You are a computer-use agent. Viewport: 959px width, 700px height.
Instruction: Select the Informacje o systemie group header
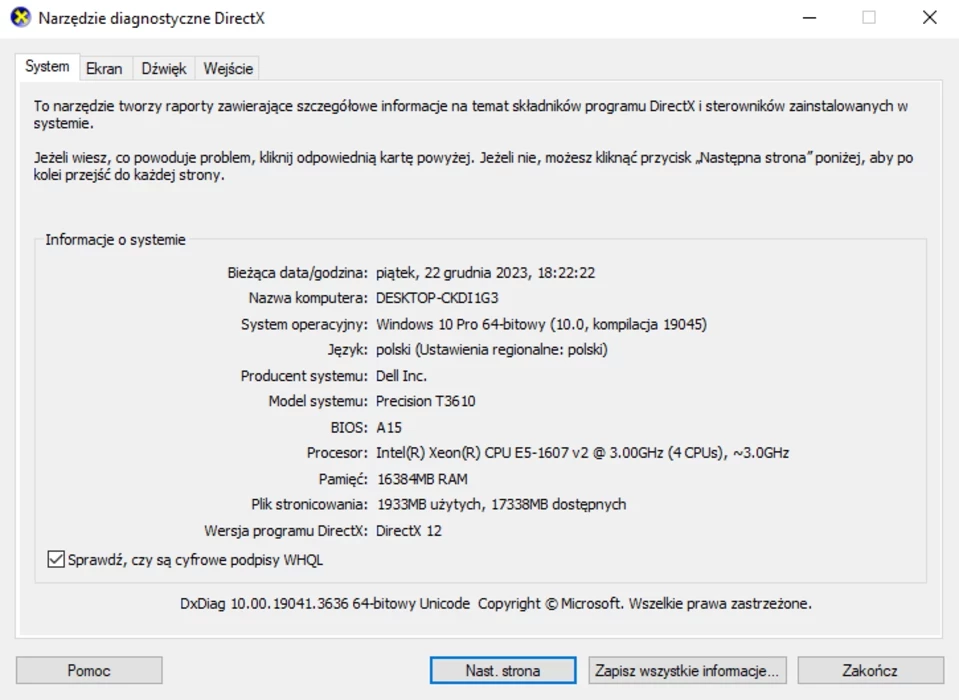tap(114, 240)
